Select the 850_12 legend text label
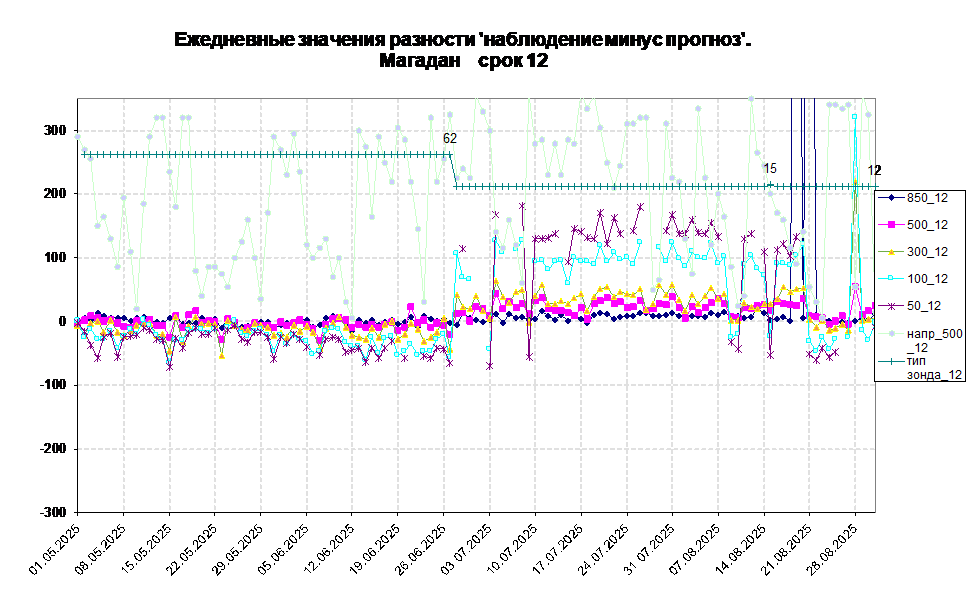Image resolution: width=976 pixels, height=599 pixels. (x=927, y=198)
